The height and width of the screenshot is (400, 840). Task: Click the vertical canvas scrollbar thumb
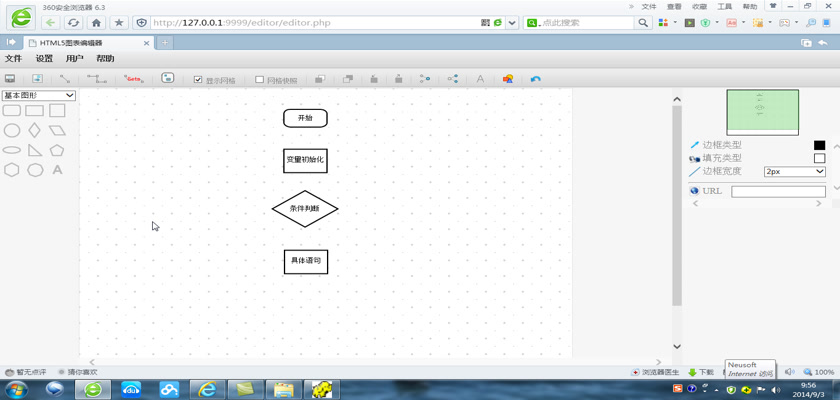[x=677, y=206]
